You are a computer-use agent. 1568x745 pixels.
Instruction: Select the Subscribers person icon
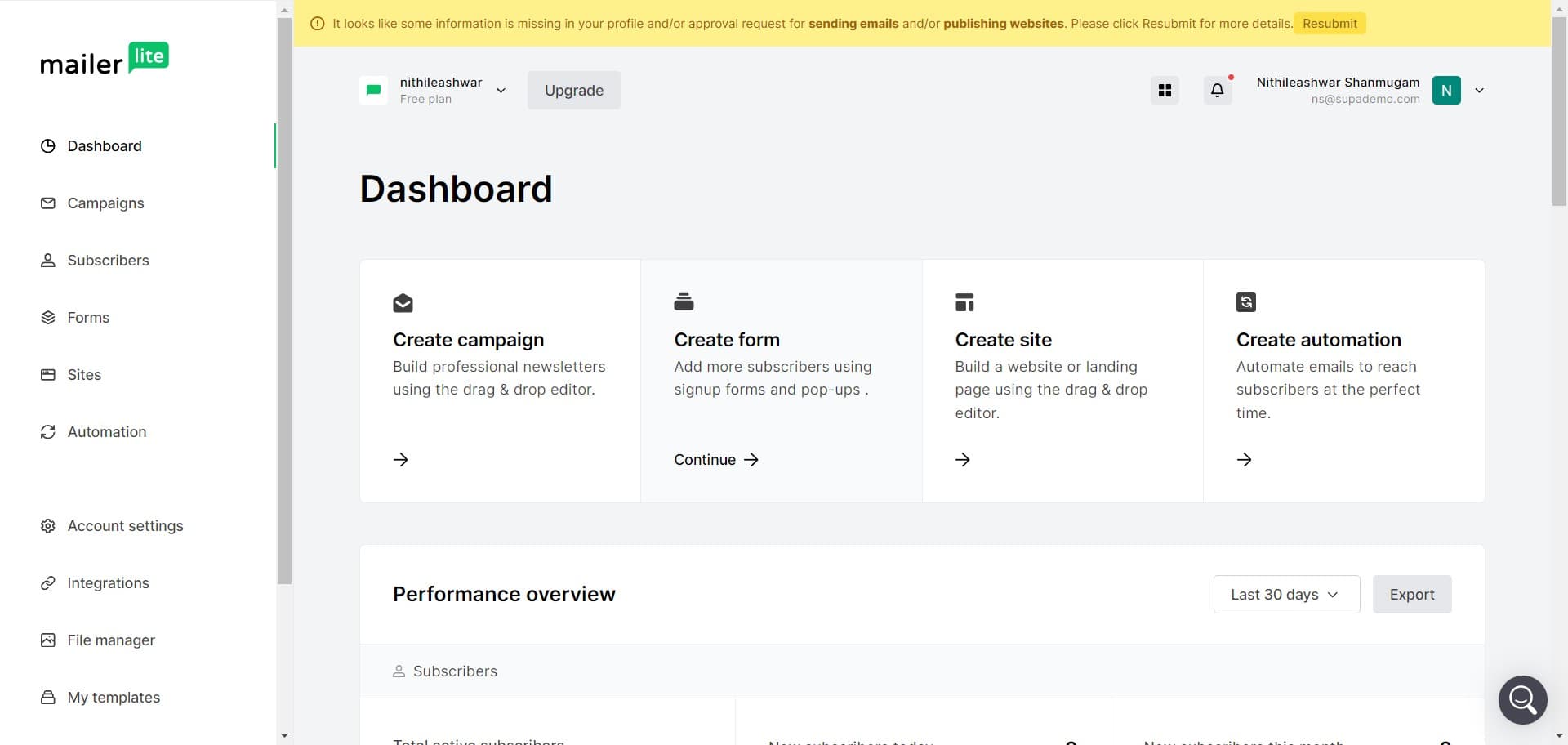(x=48, y=260)
